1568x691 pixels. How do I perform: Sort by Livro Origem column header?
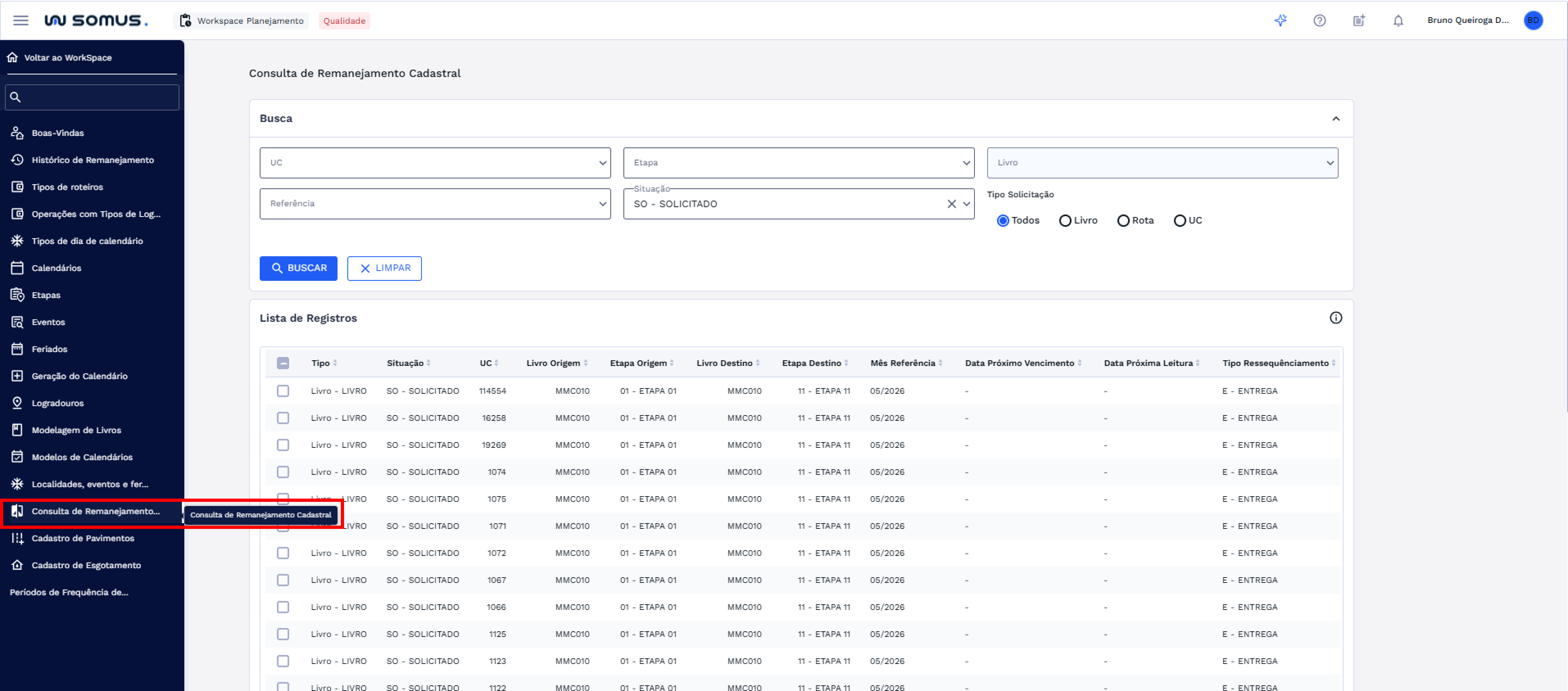(556, 363)
